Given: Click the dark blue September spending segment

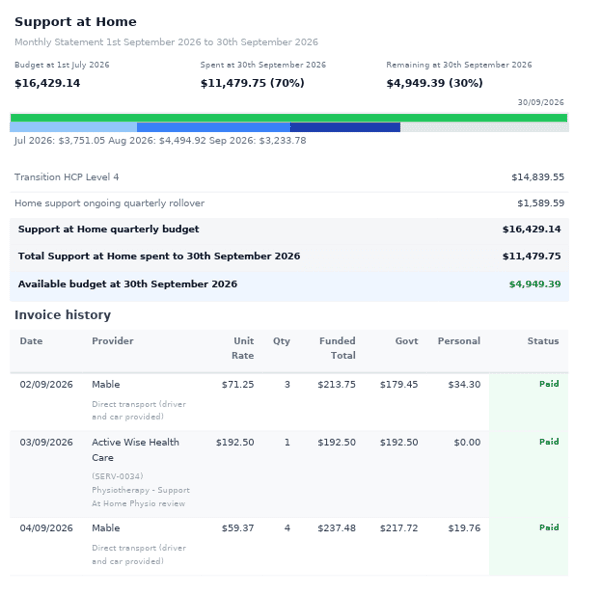Looking at the screenshot, I should (x=345, y=127).
